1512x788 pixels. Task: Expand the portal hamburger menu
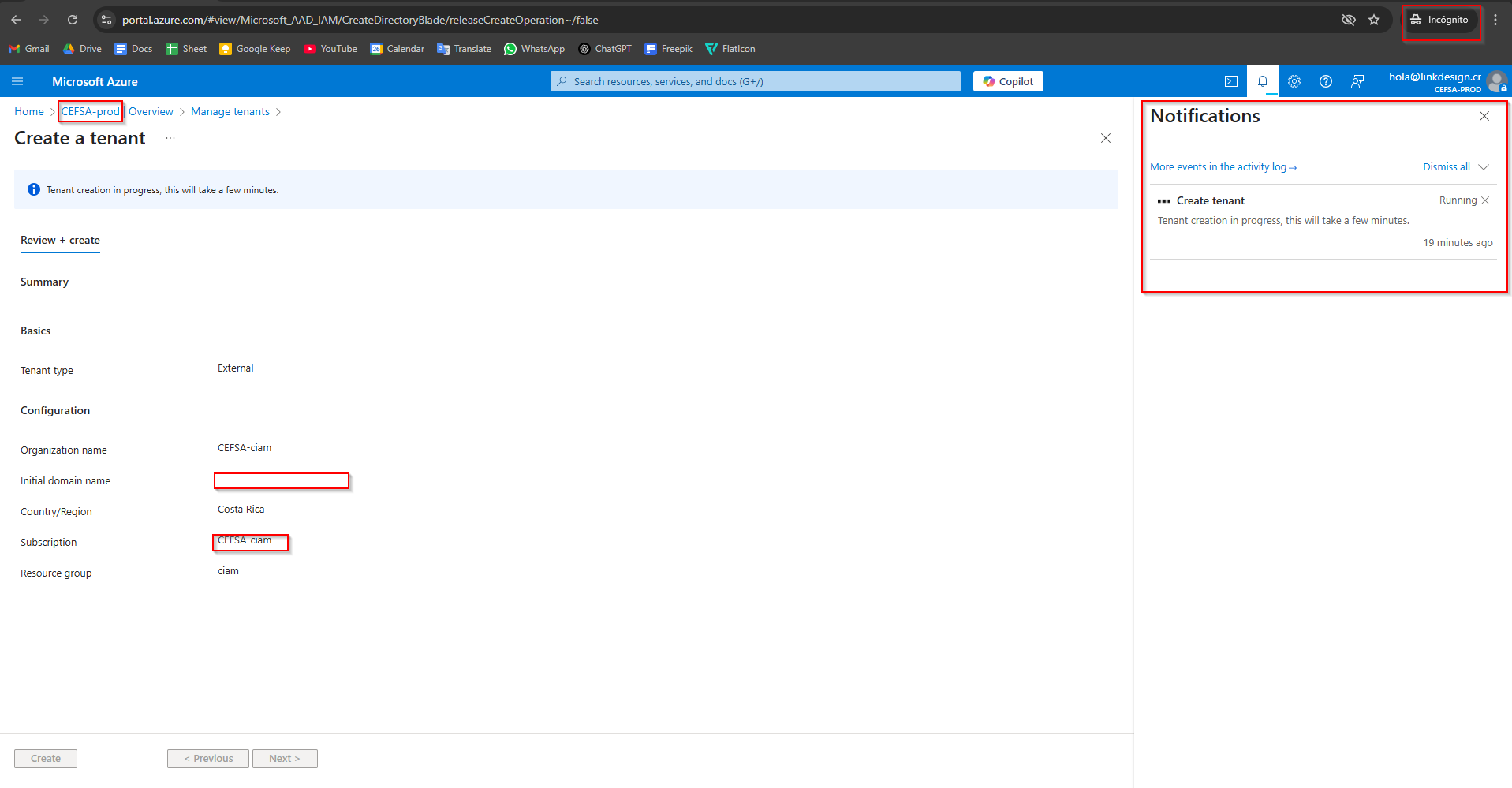point(17,80)
